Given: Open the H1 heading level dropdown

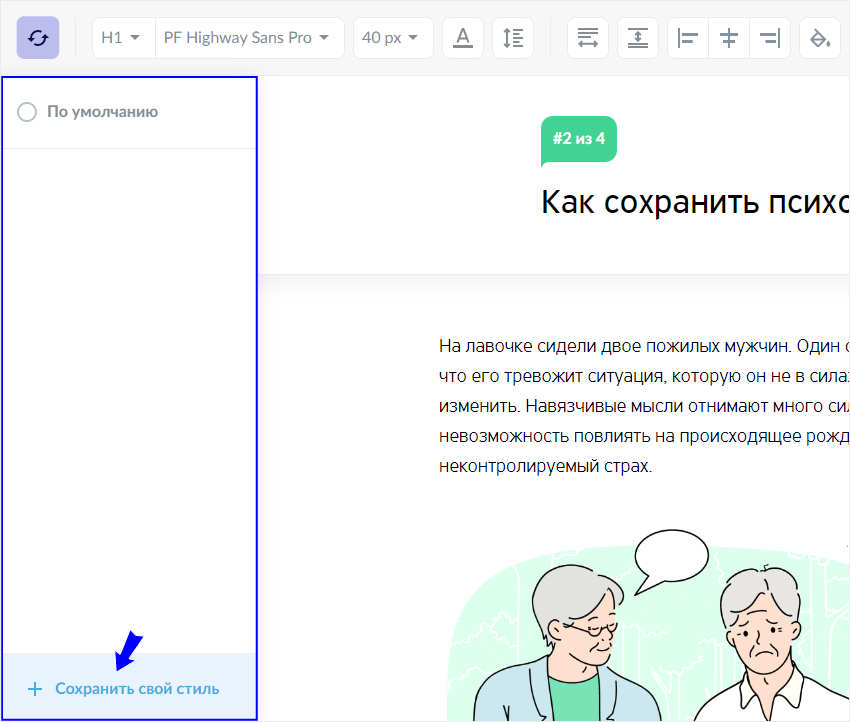Looking at the screenshot, I should click(x=122, y=37).
